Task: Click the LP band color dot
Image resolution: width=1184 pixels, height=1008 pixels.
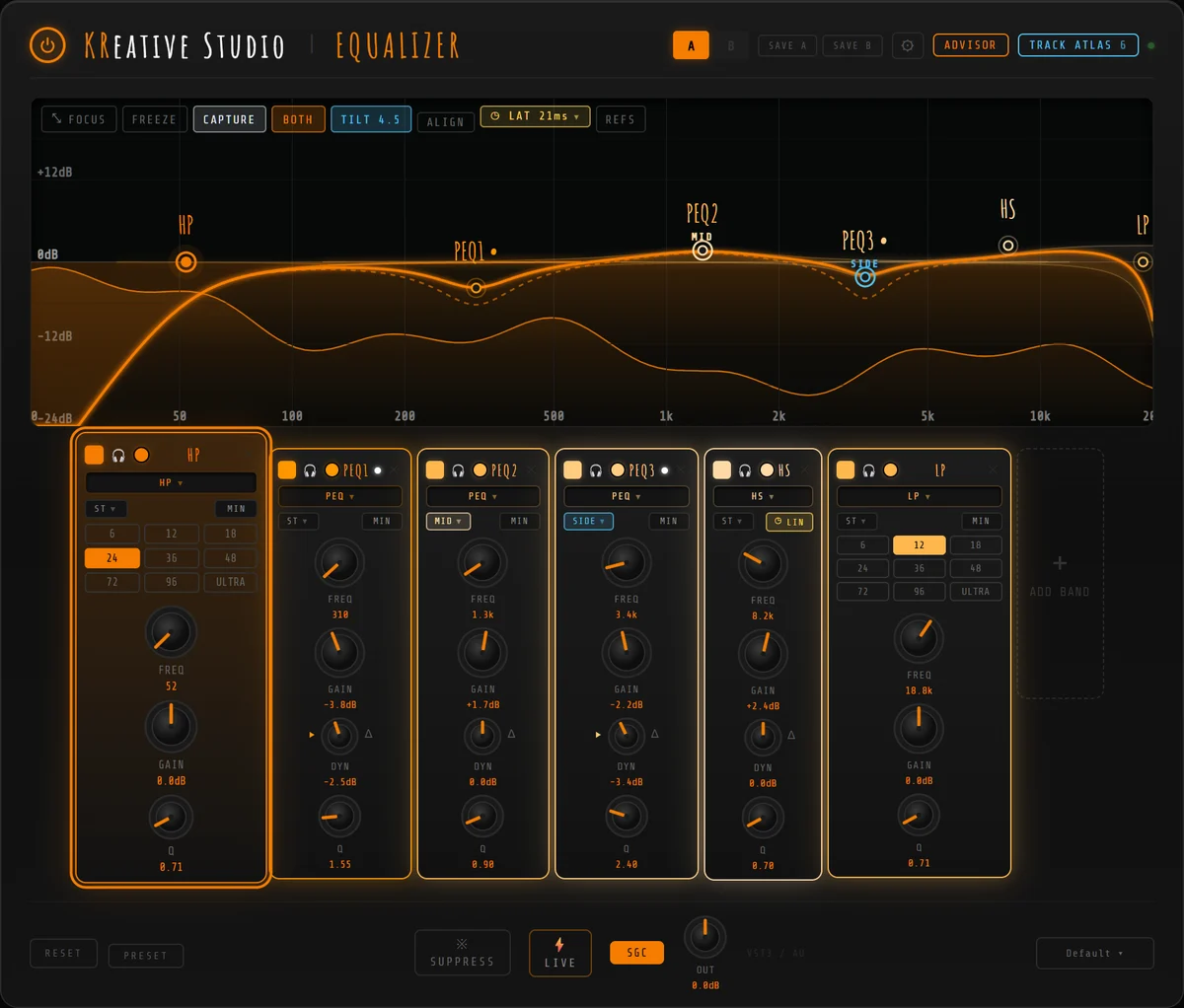Action: [891, 470]
